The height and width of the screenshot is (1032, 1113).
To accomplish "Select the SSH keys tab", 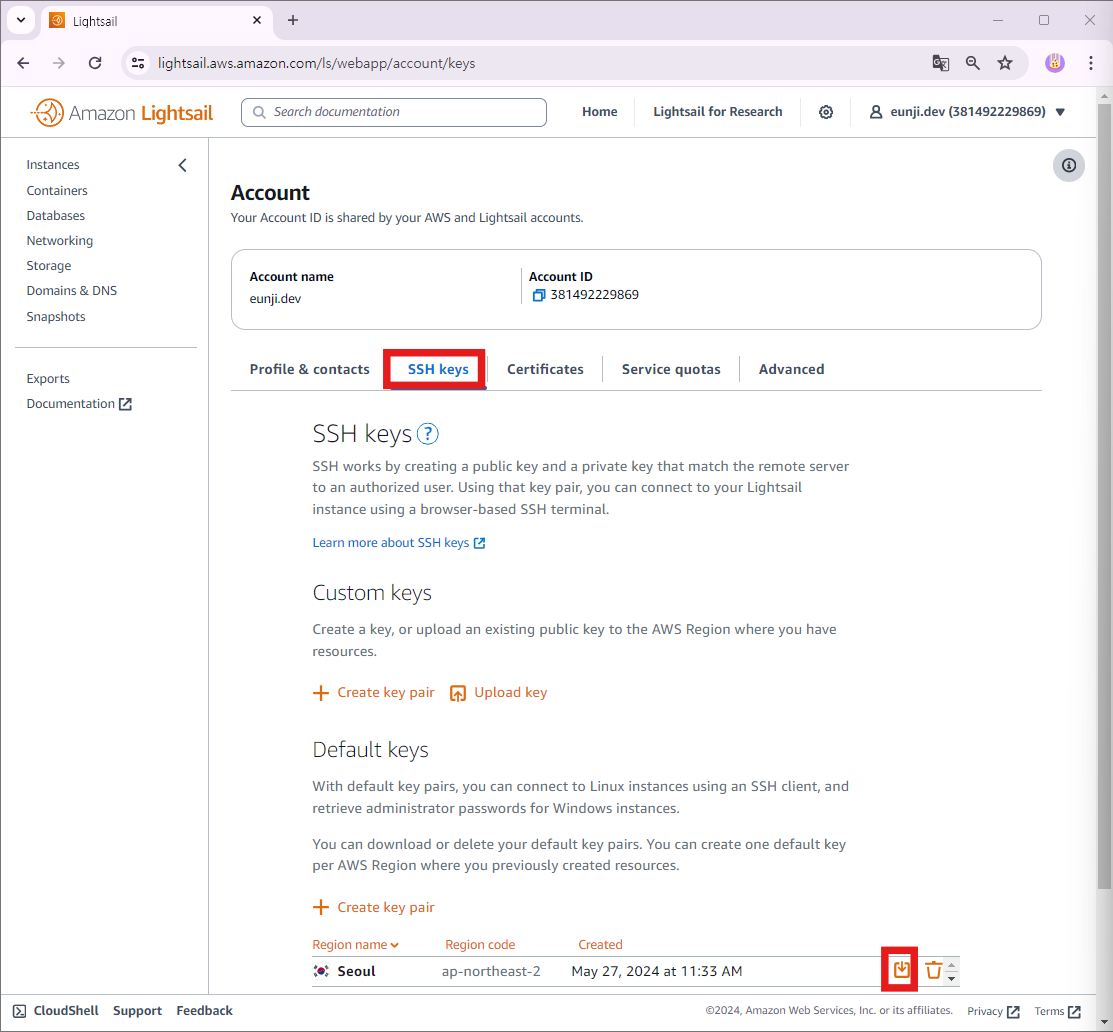I will click(x=438, y=369).
